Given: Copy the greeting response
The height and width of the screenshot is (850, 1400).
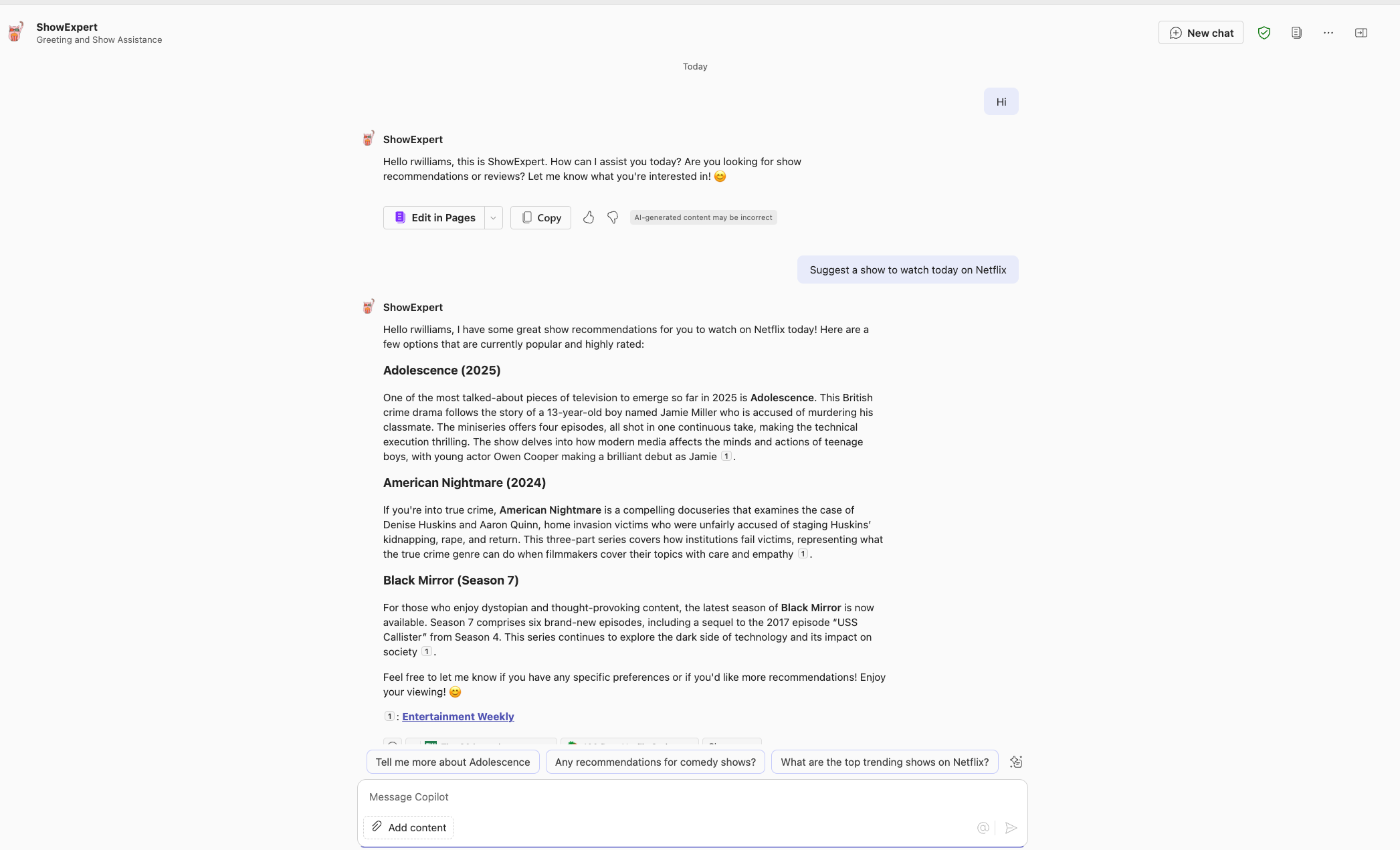Looking at the screenshot, I should point(540,218).
